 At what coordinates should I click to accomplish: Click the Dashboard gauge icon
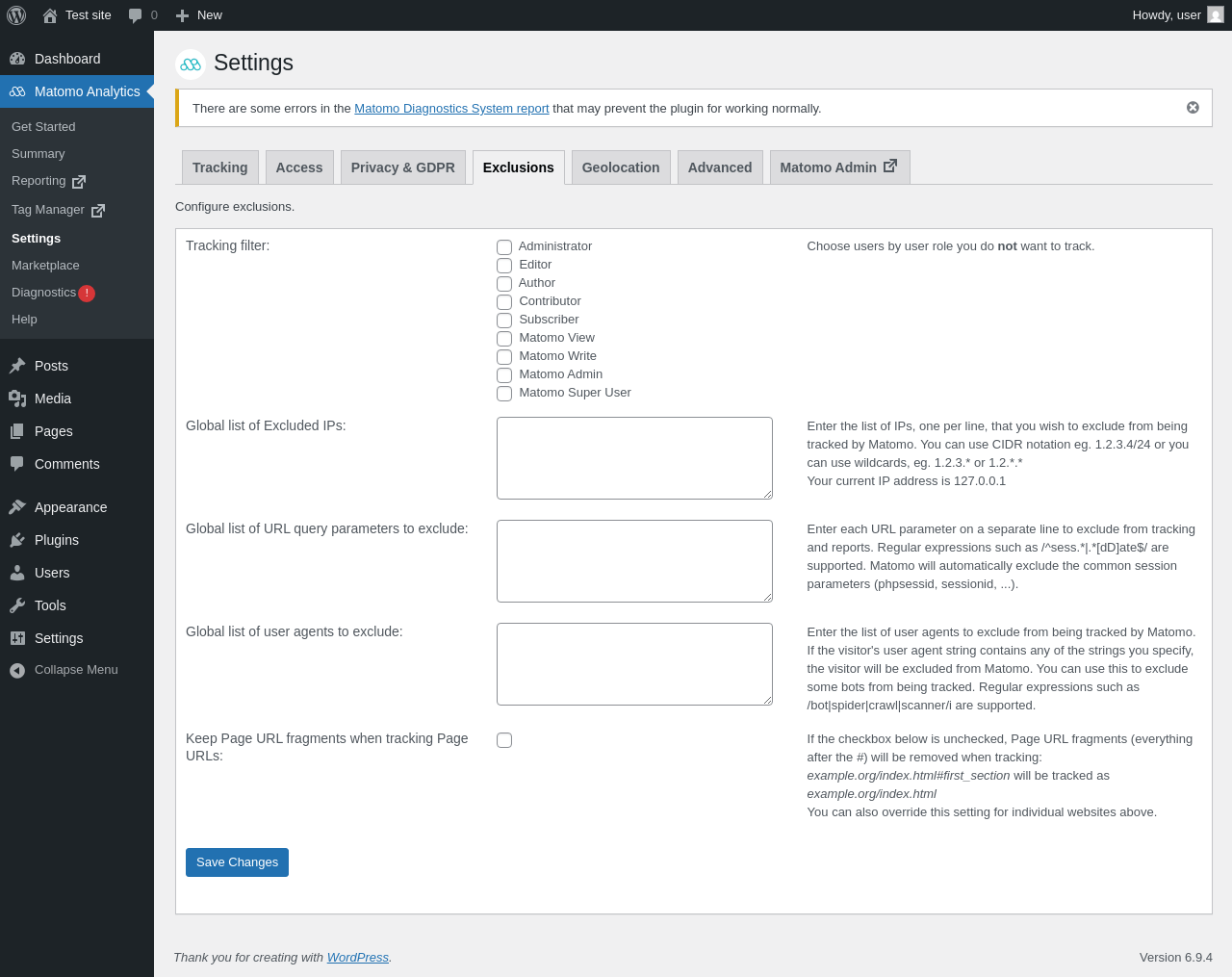(x=17, y=59)
